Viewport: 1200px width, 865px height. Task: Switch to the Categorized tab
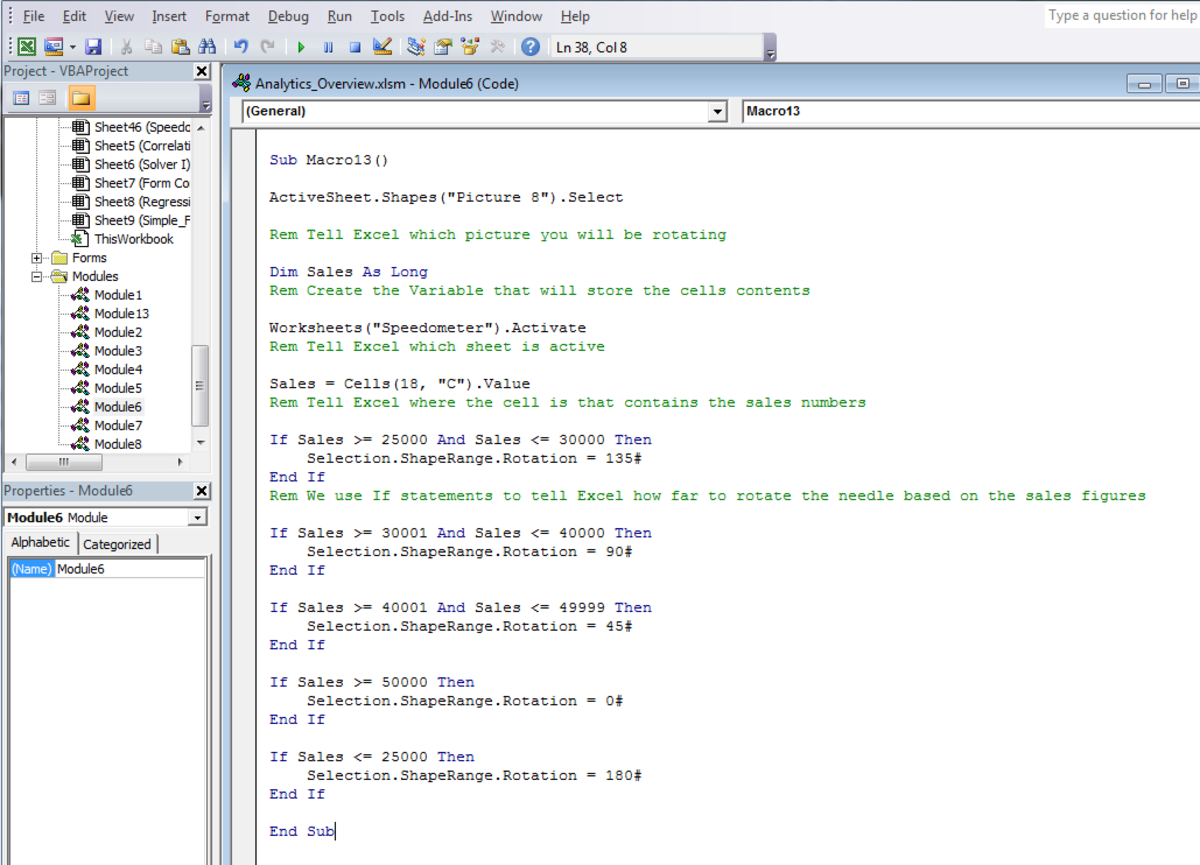point(117,544)
